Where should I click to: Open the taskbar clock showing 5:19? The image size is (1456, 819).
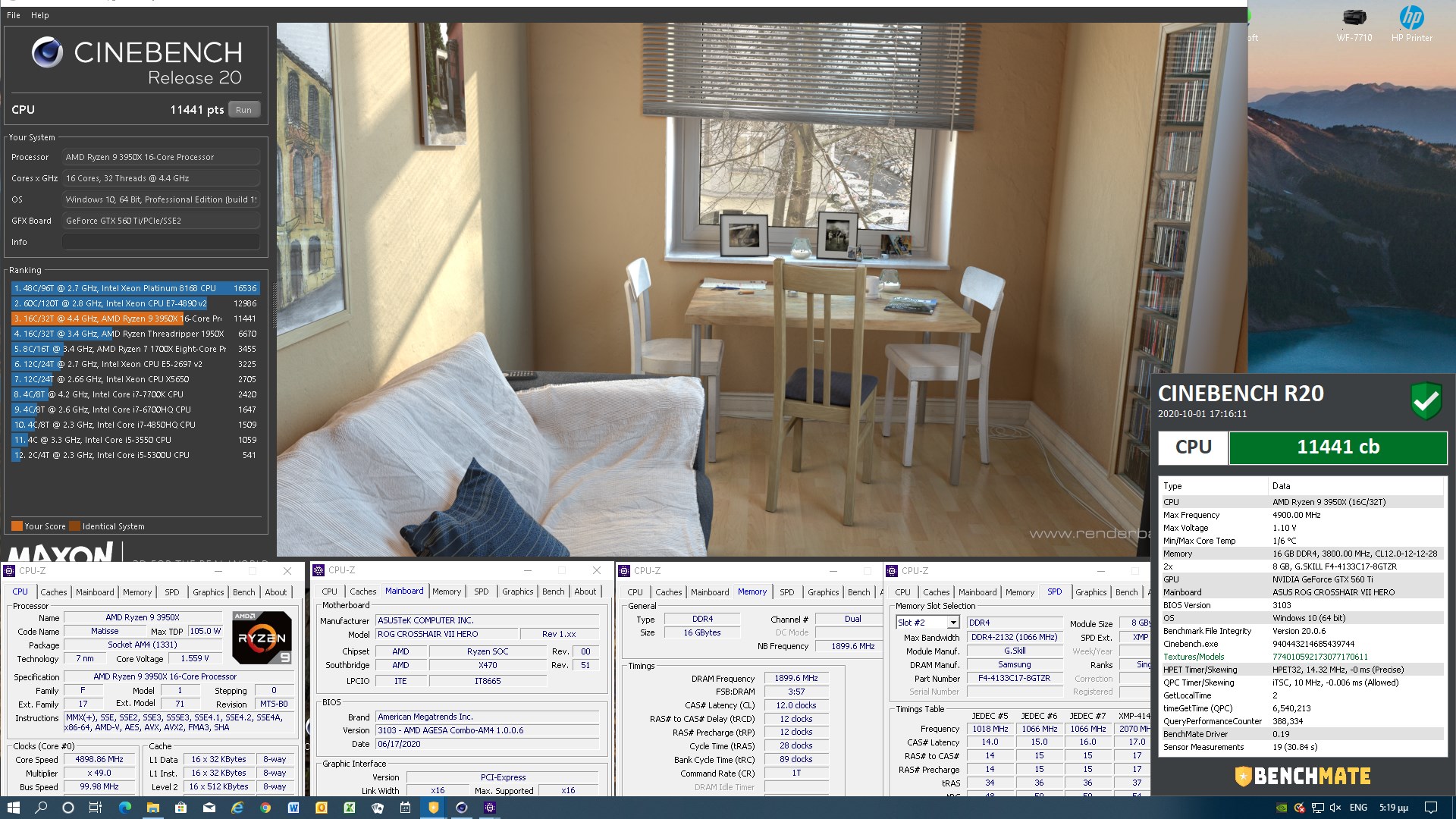click(x=1393, y=808)
